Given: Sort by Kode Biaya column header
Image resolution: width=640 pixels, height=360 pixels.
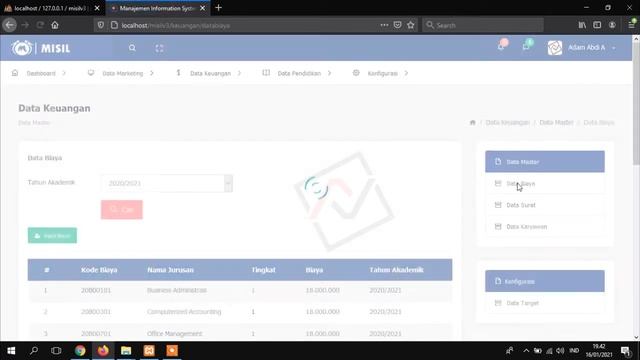Looking at the screenshot, I should [x=99, y=270].
